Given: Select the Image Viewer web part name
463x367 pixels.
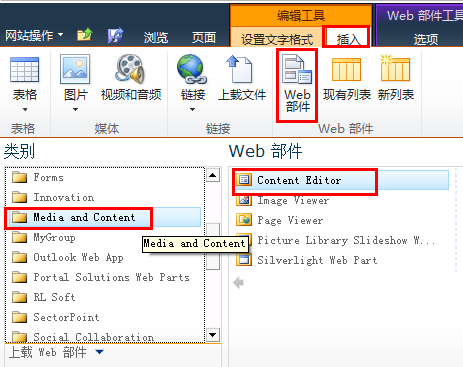Looking at the screenshot, I should click(293, 200).
